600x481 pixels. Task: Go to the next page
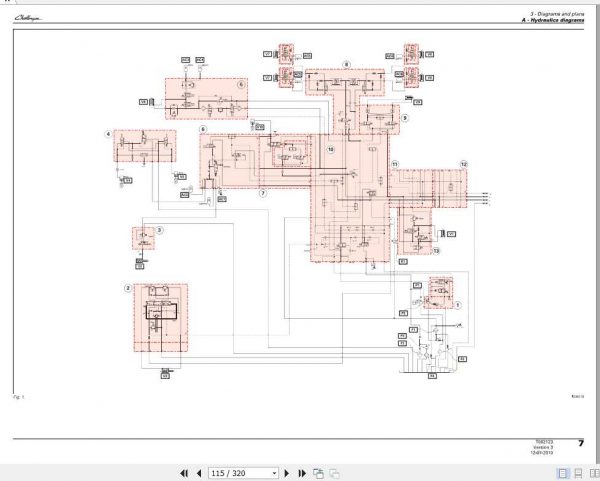click(287, 473)
